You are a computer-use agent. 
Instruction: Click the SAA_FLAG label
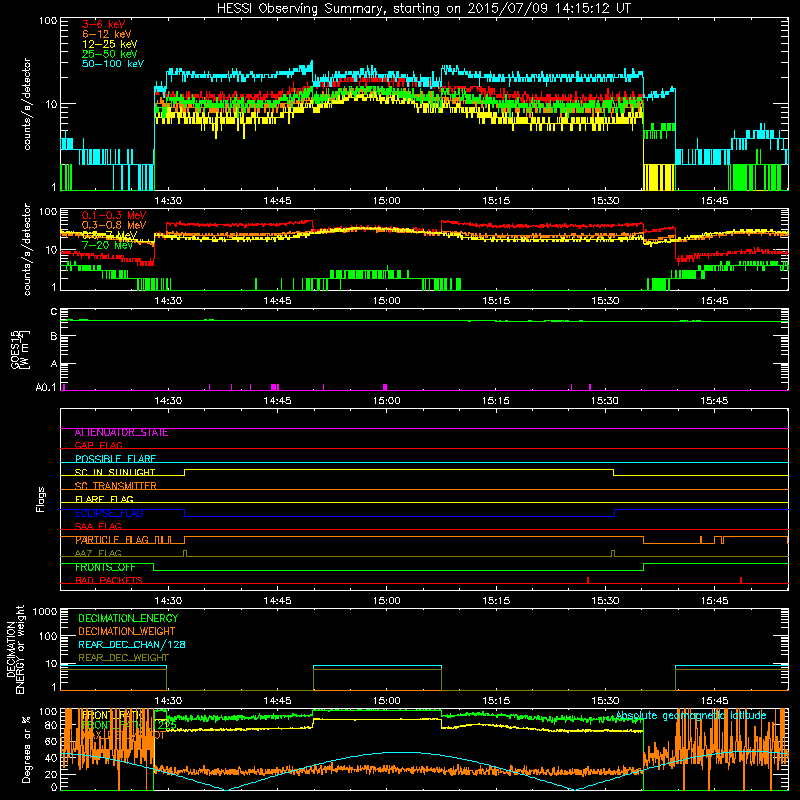(98, 526)
